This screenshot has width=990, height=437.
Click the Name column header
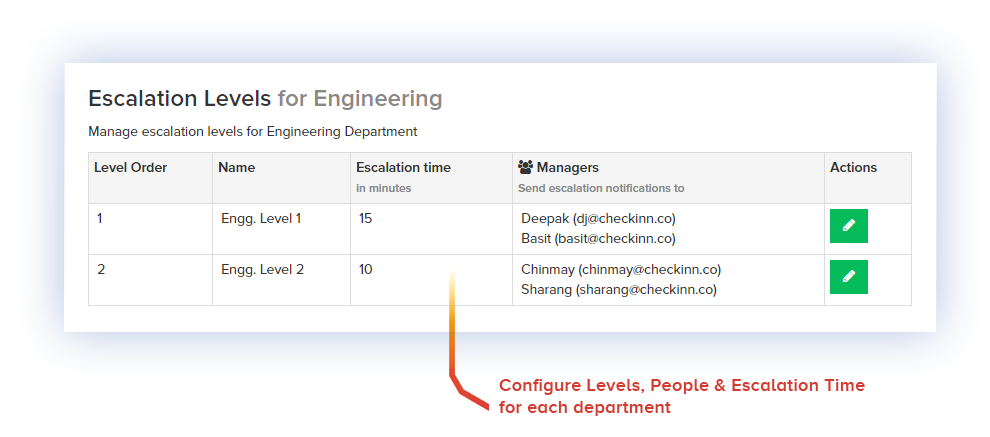[x=236, y=168]
